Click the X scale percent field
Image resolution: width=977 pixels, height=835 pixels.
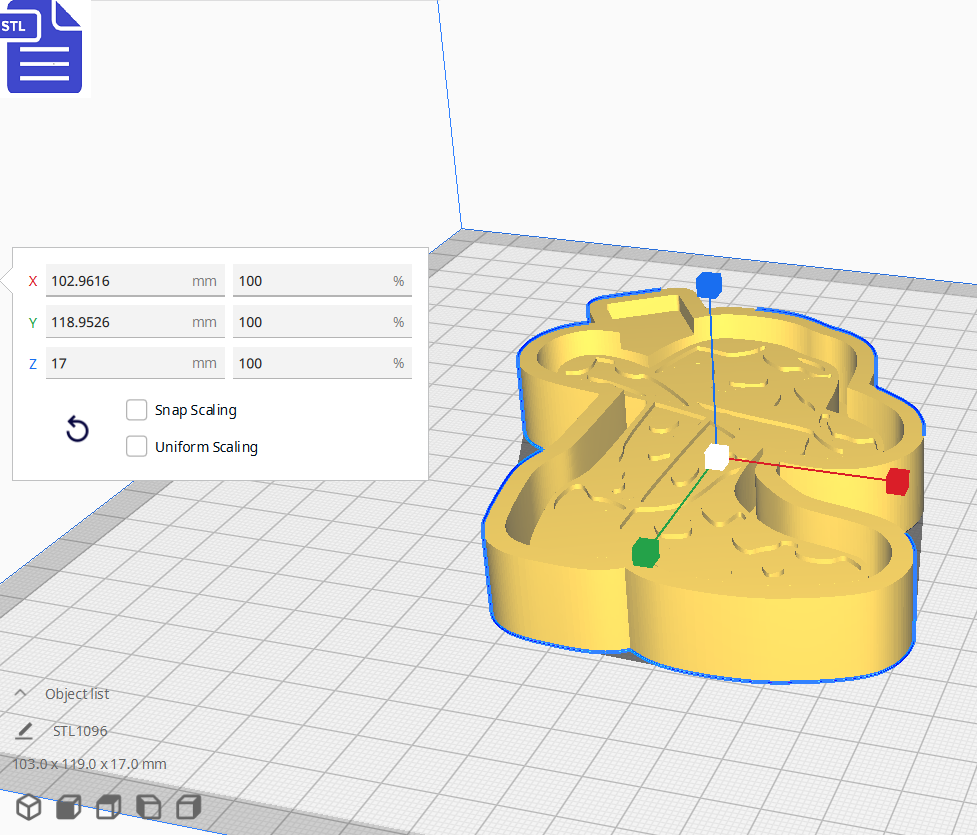pos(310,281)
